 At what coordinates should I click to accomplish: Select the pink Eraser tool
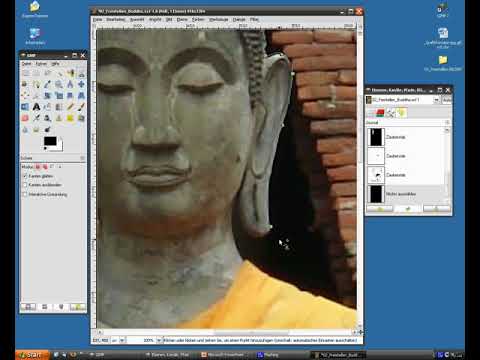(x=25, y=118)
